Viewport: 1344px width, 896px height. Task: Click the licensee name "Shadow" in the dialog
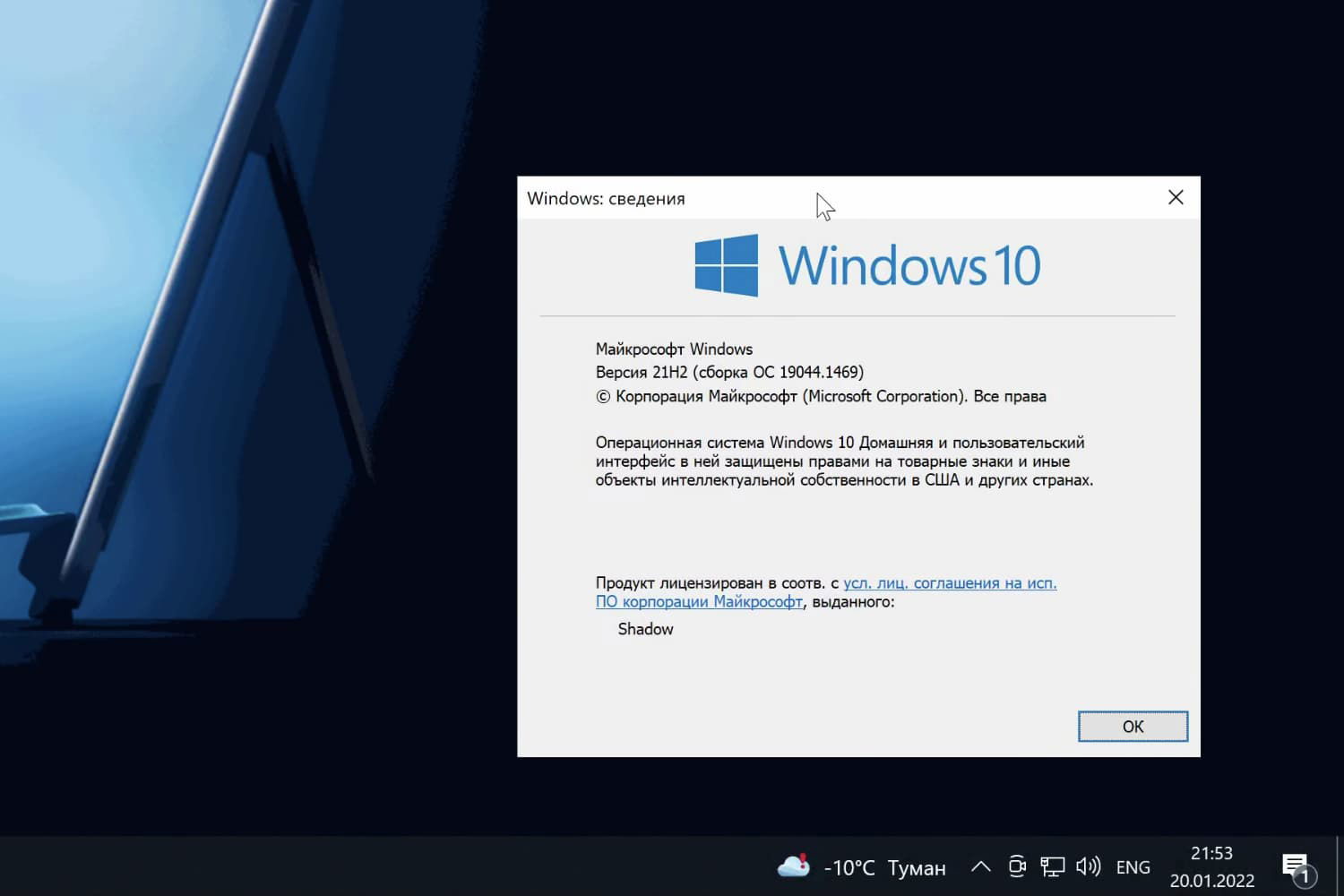pos(644,629)
